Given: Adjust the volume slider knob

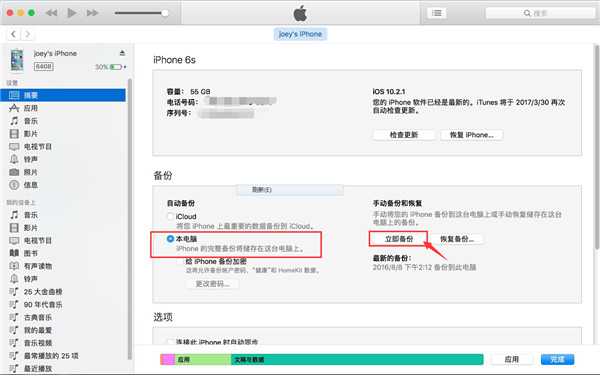Looking at the screenshot, I should 165,13.
